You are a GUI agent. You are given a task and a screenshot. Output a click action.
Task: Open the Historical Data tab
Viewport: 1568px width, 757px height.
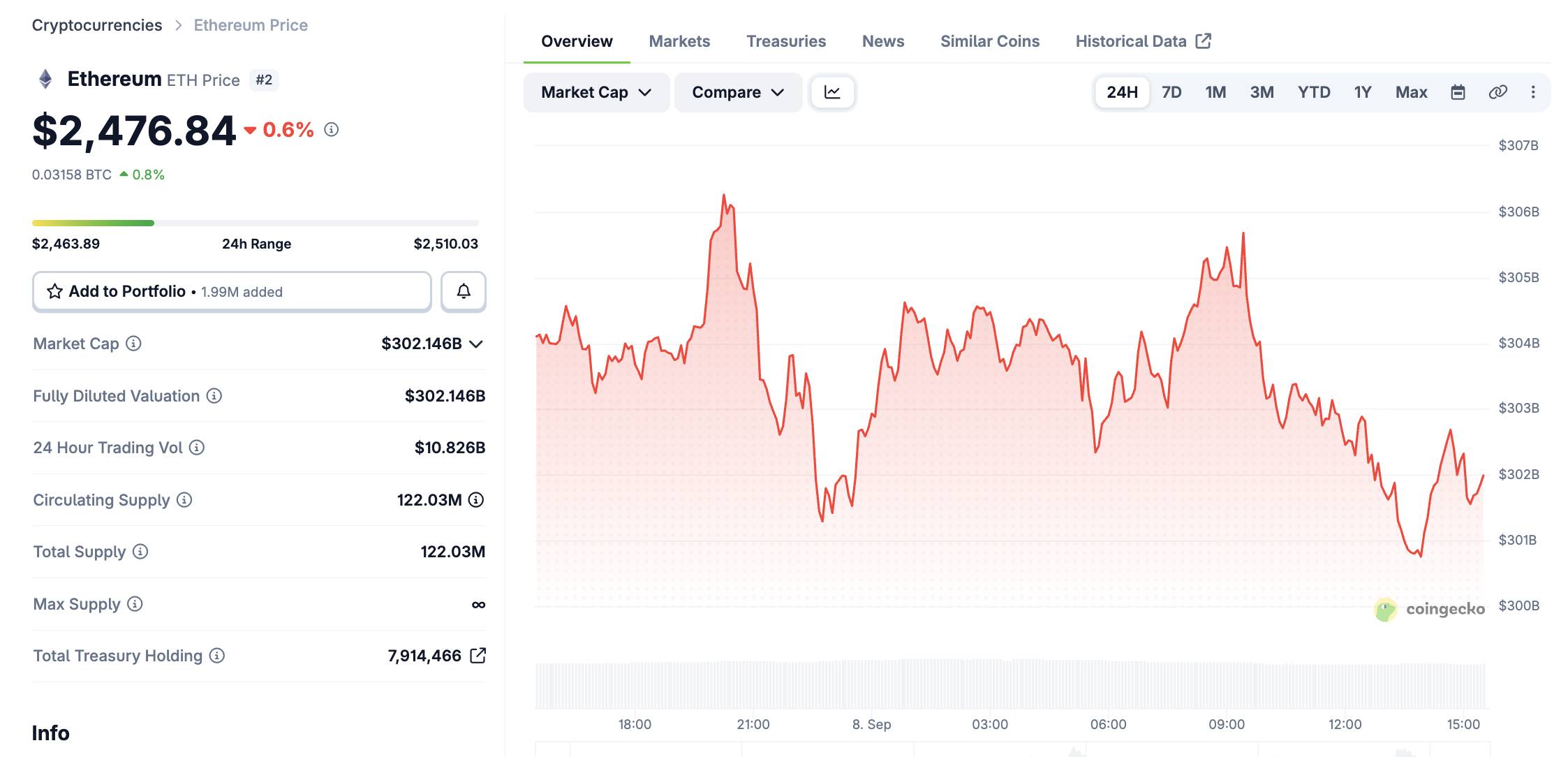click(x=1143, y=41)
